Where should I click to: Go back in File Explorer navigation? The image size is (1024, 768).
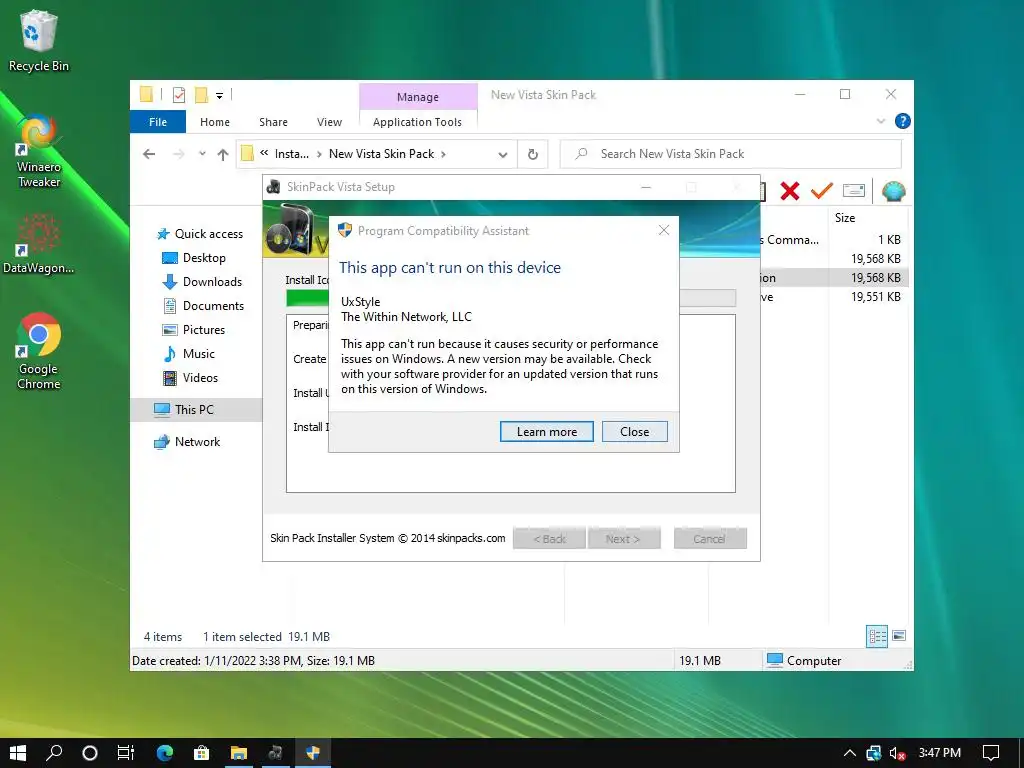[149, 154]
